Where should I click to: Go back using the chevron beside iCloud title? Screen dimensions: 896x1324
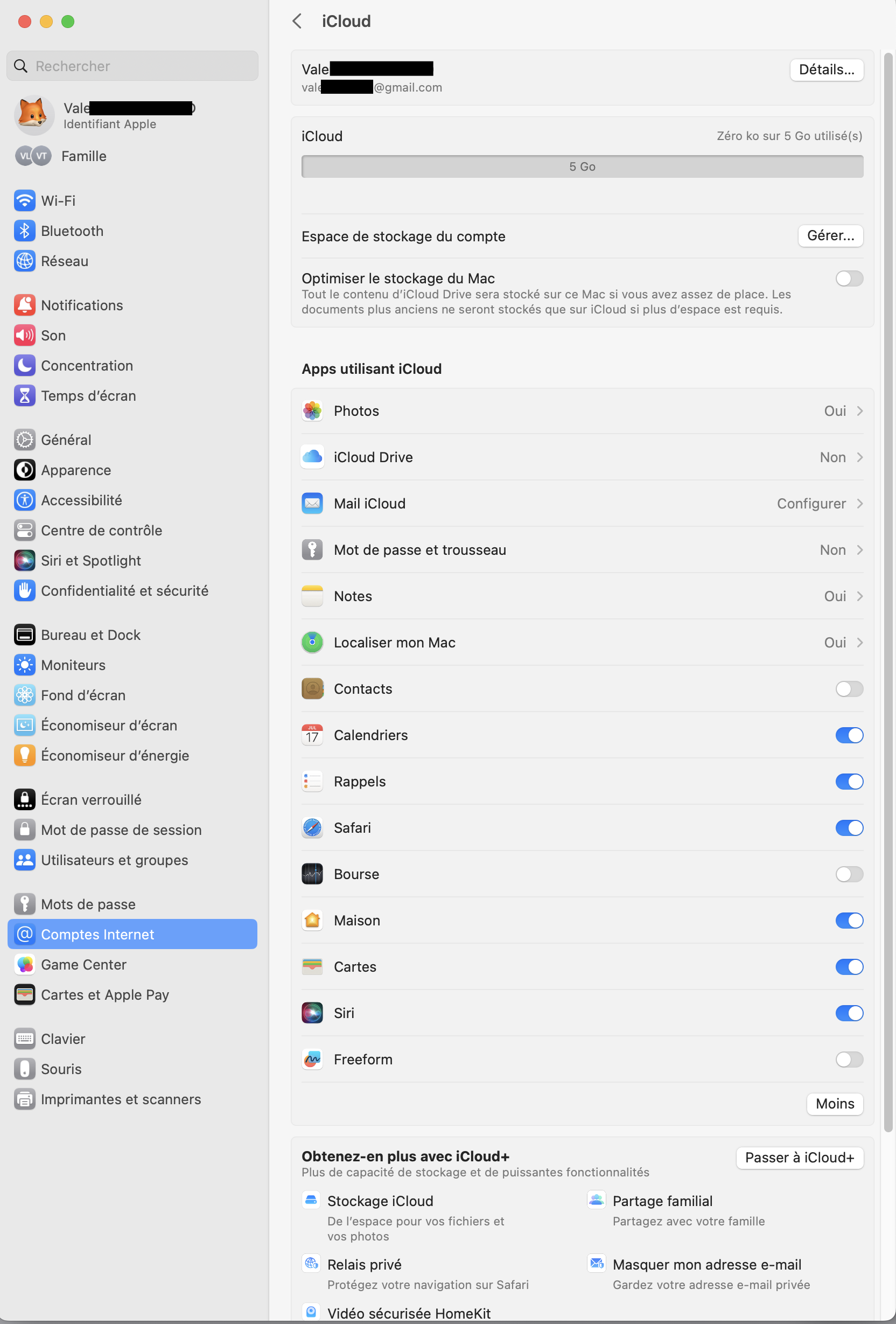pyautogui.click(x=297, y=21)
